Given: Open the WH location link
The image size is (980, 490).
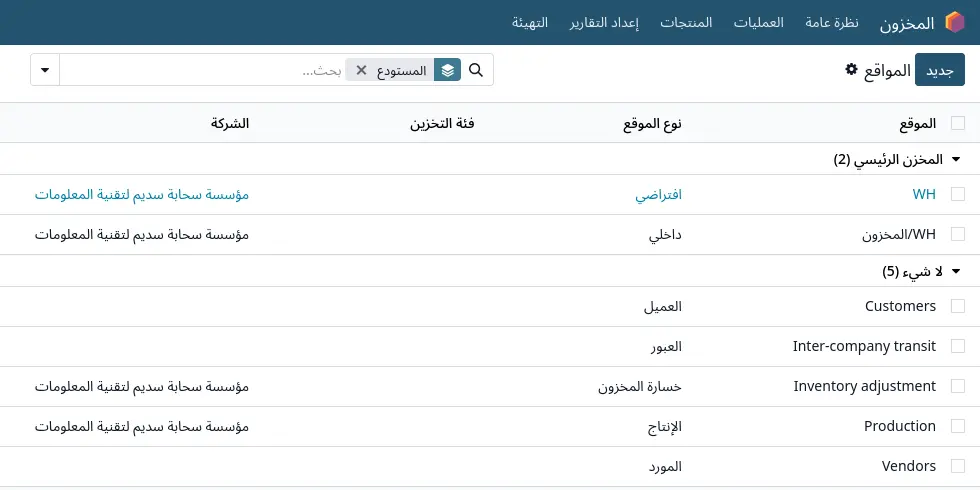Looking at the screenshot, I should [x=924, y=194].
